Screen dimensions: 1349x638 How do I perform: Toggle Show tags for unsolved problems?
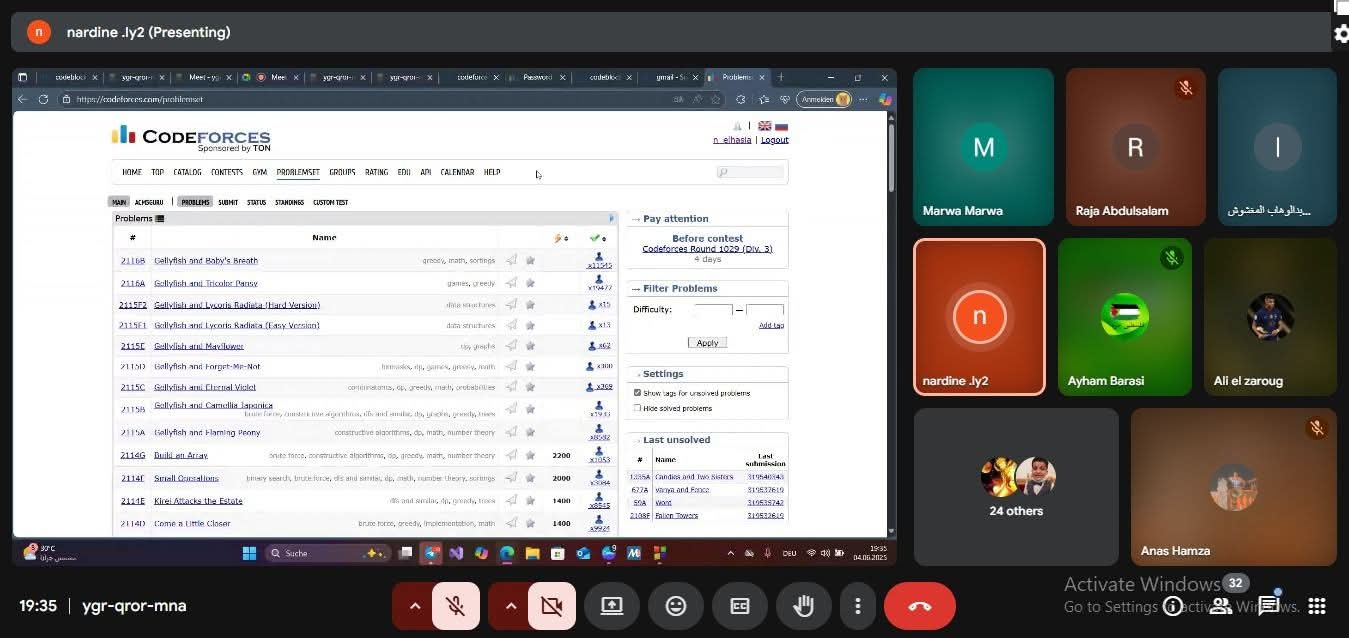pyautogui.click(x=638, y=393)
